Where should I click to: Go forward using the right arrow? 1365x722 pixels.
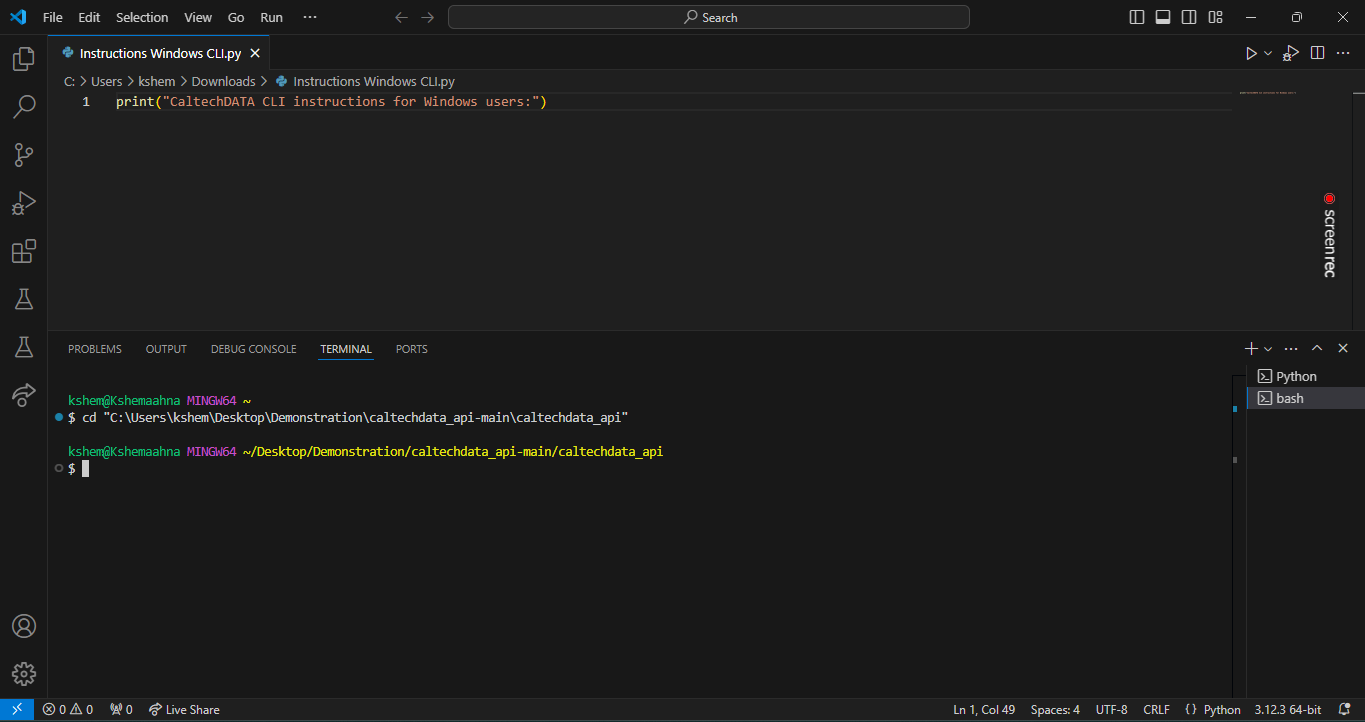(x=428, y=17)
